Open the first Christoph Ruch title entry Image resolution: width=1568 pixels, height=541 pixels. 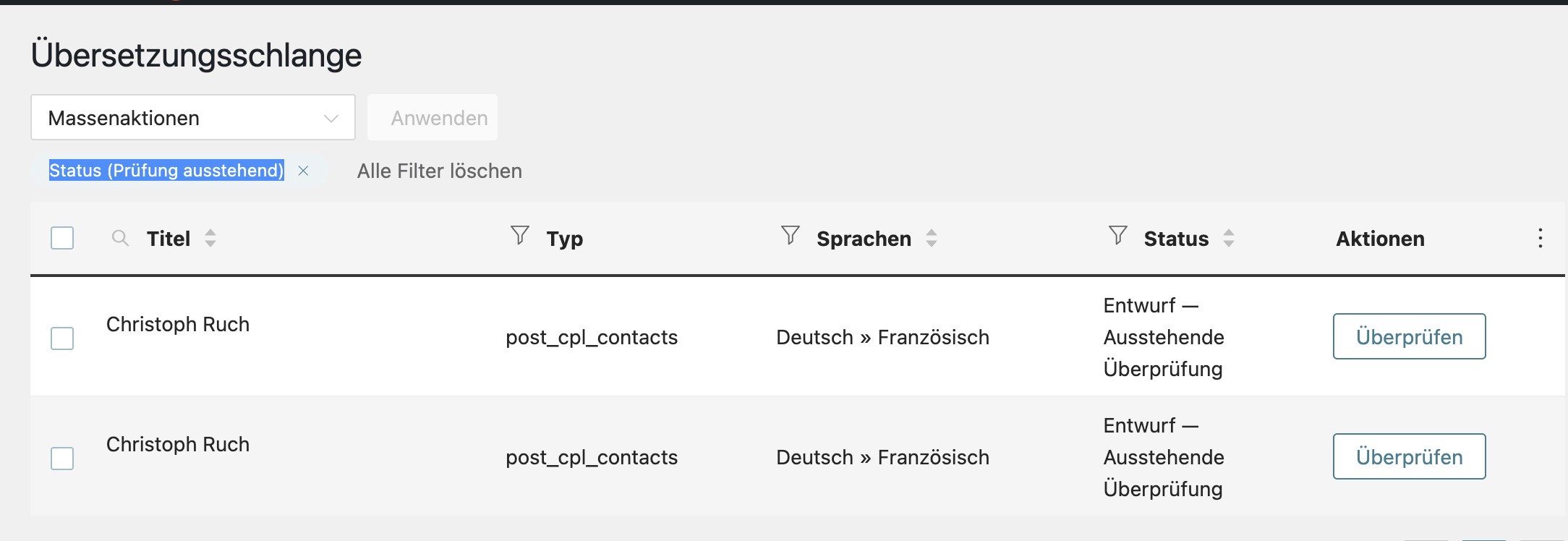click(178, 324)
